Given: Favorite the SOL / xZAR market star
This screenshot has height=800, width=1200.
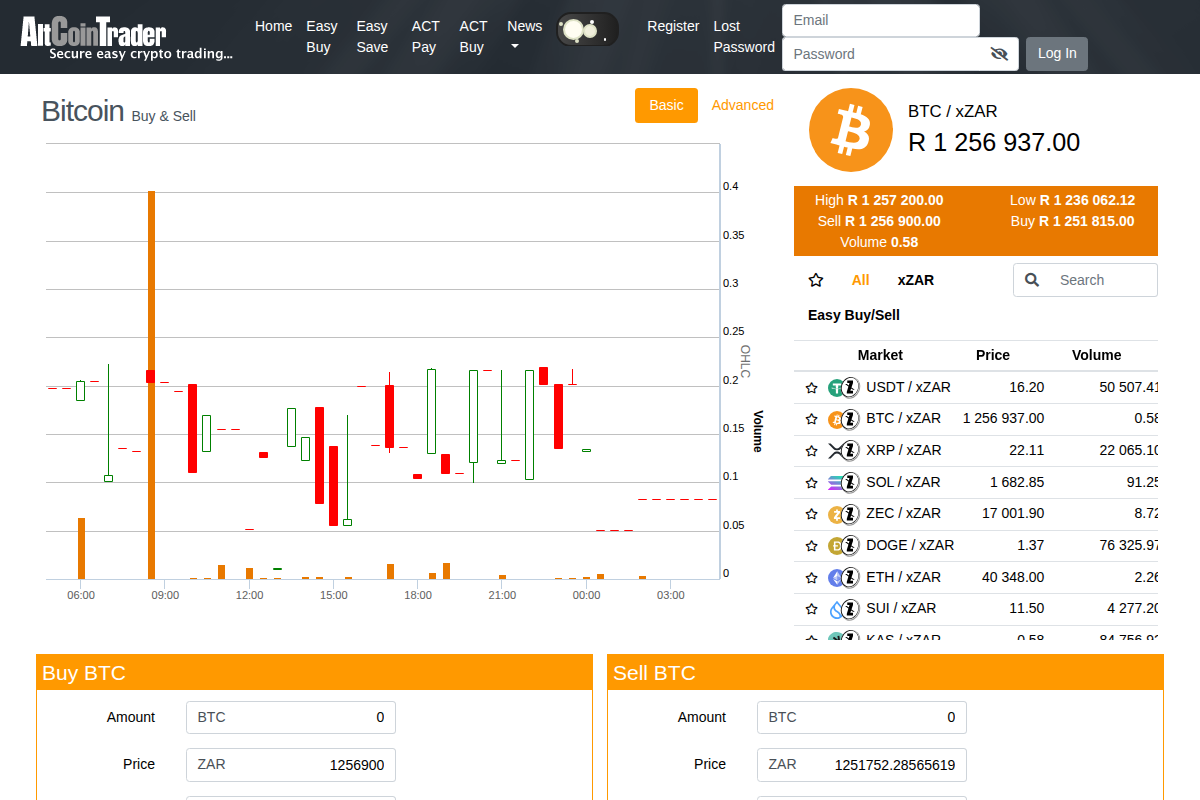Looking at the screenshot, I should [812, 483].
